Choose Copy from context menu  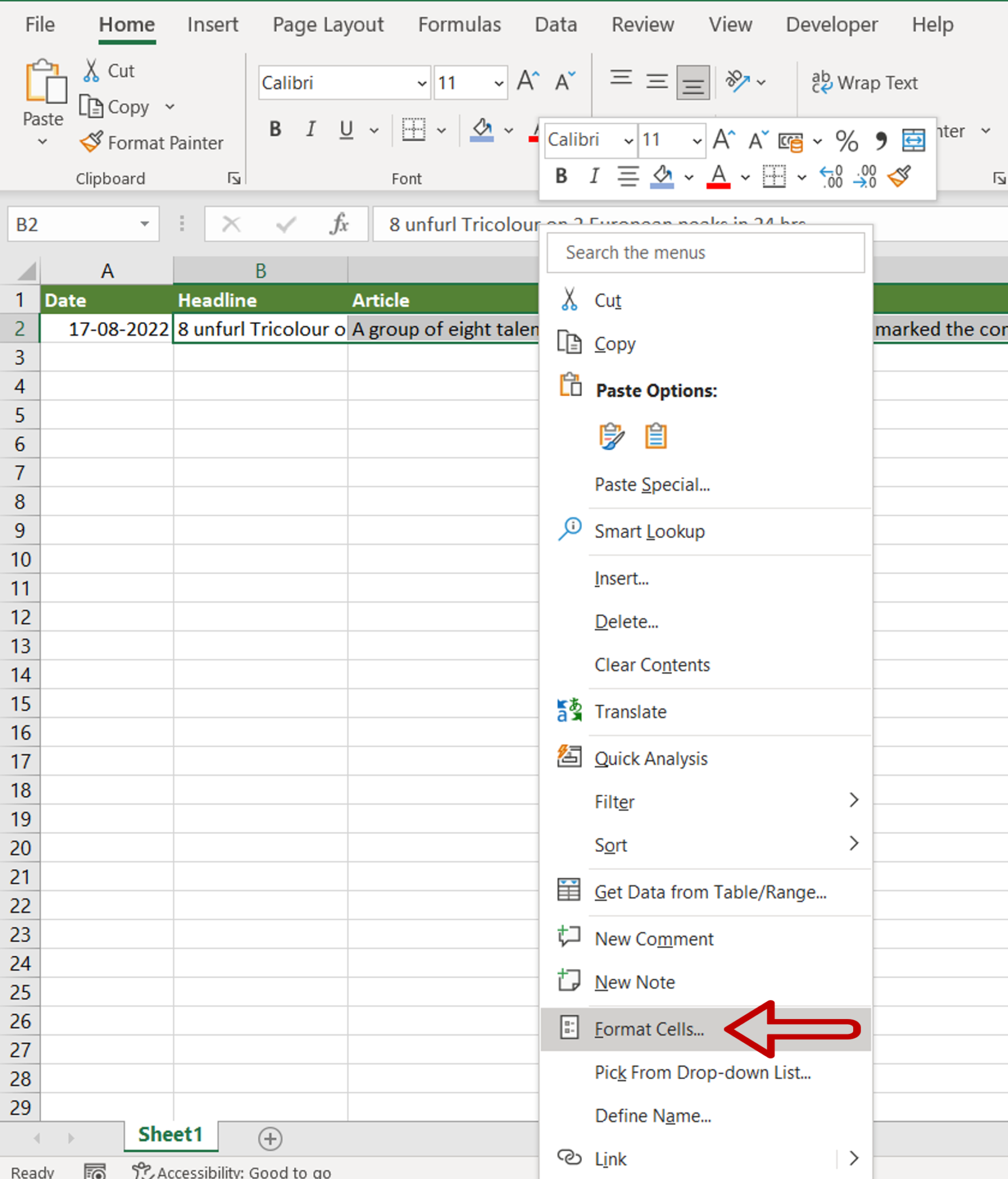[705, 344]
